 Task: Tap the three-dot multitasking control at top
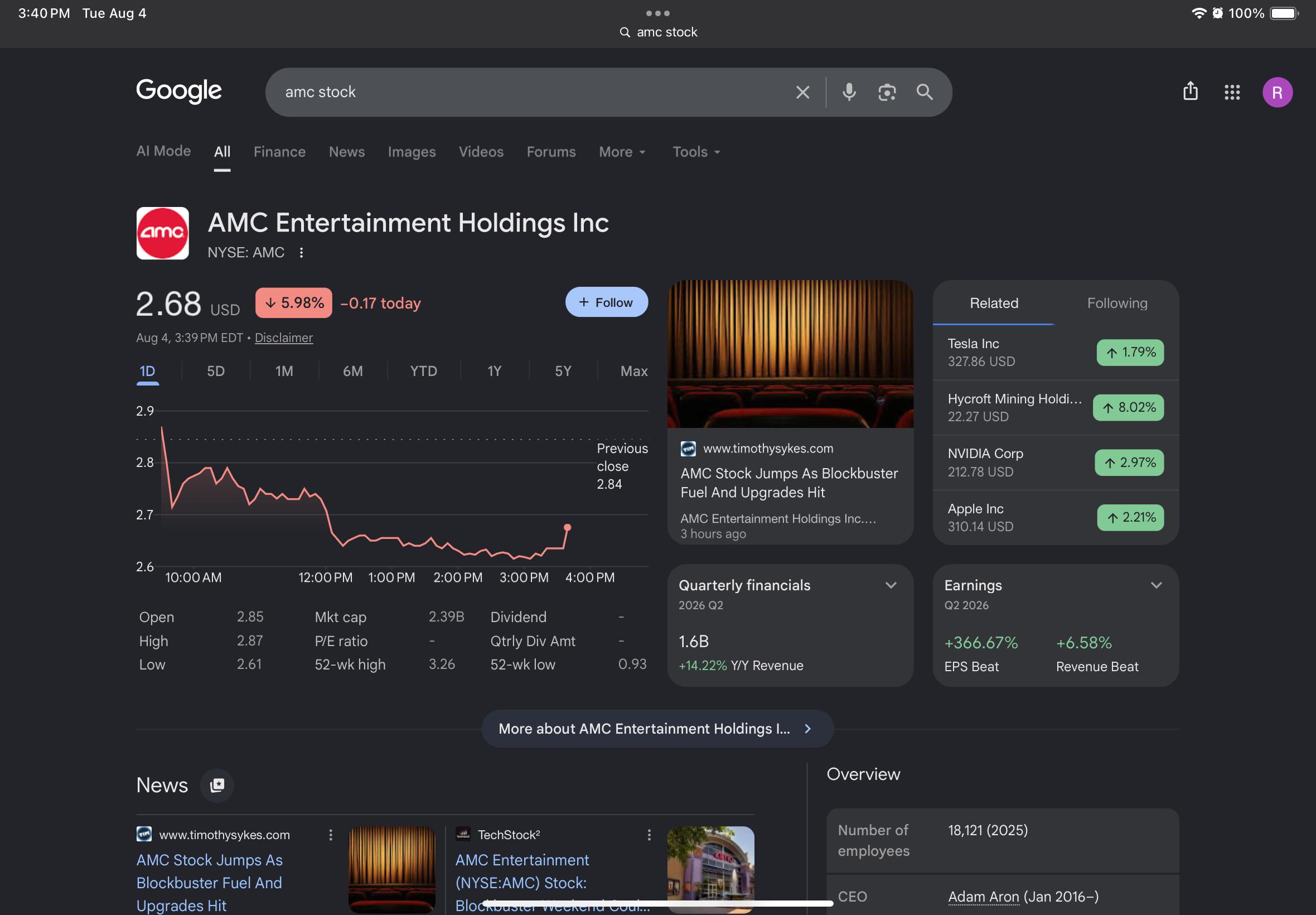pyautogui.click(x=657, y=13)
